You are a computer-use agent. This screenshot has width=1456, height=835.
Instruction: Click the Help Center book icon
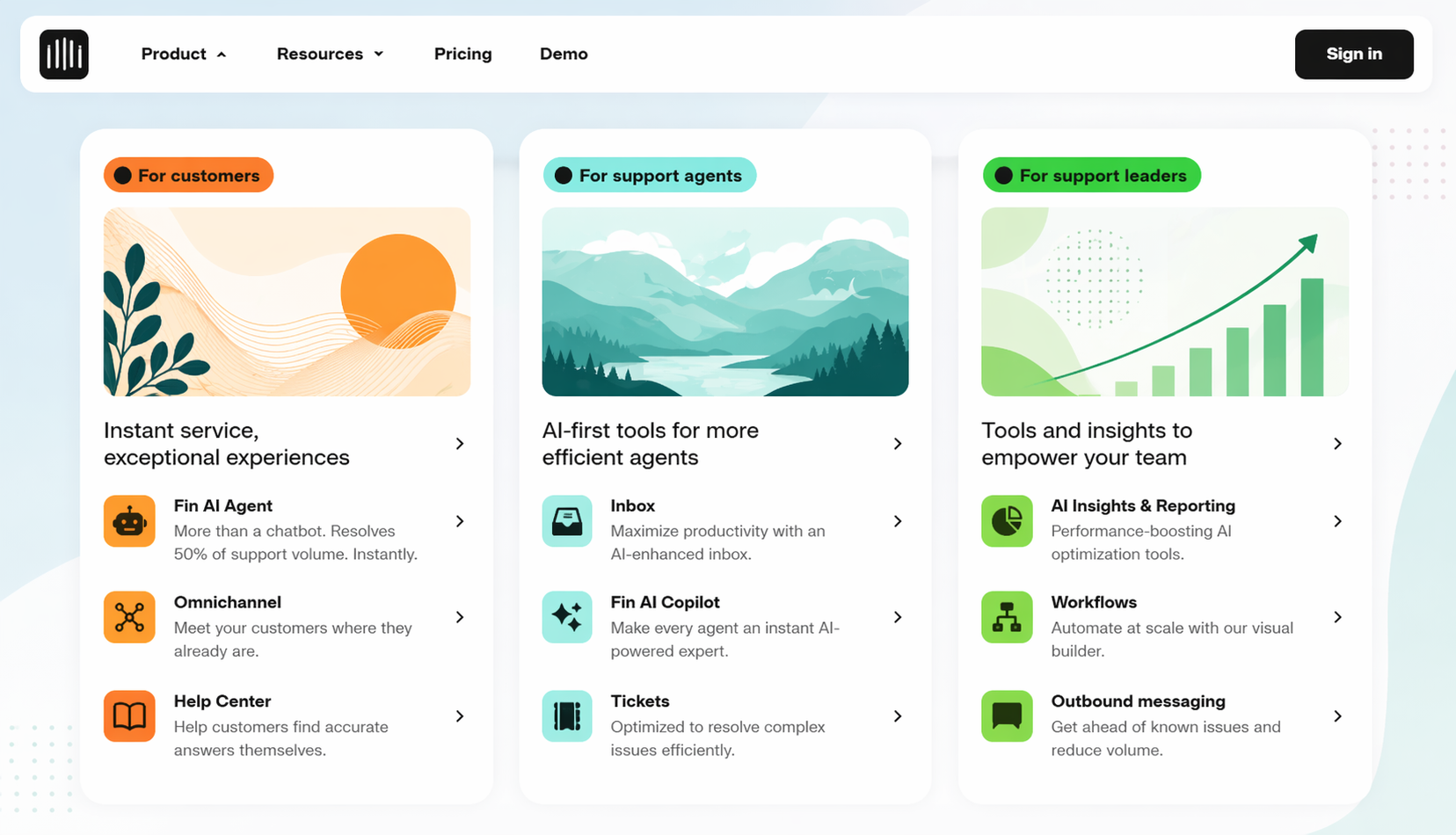point(129,716)
